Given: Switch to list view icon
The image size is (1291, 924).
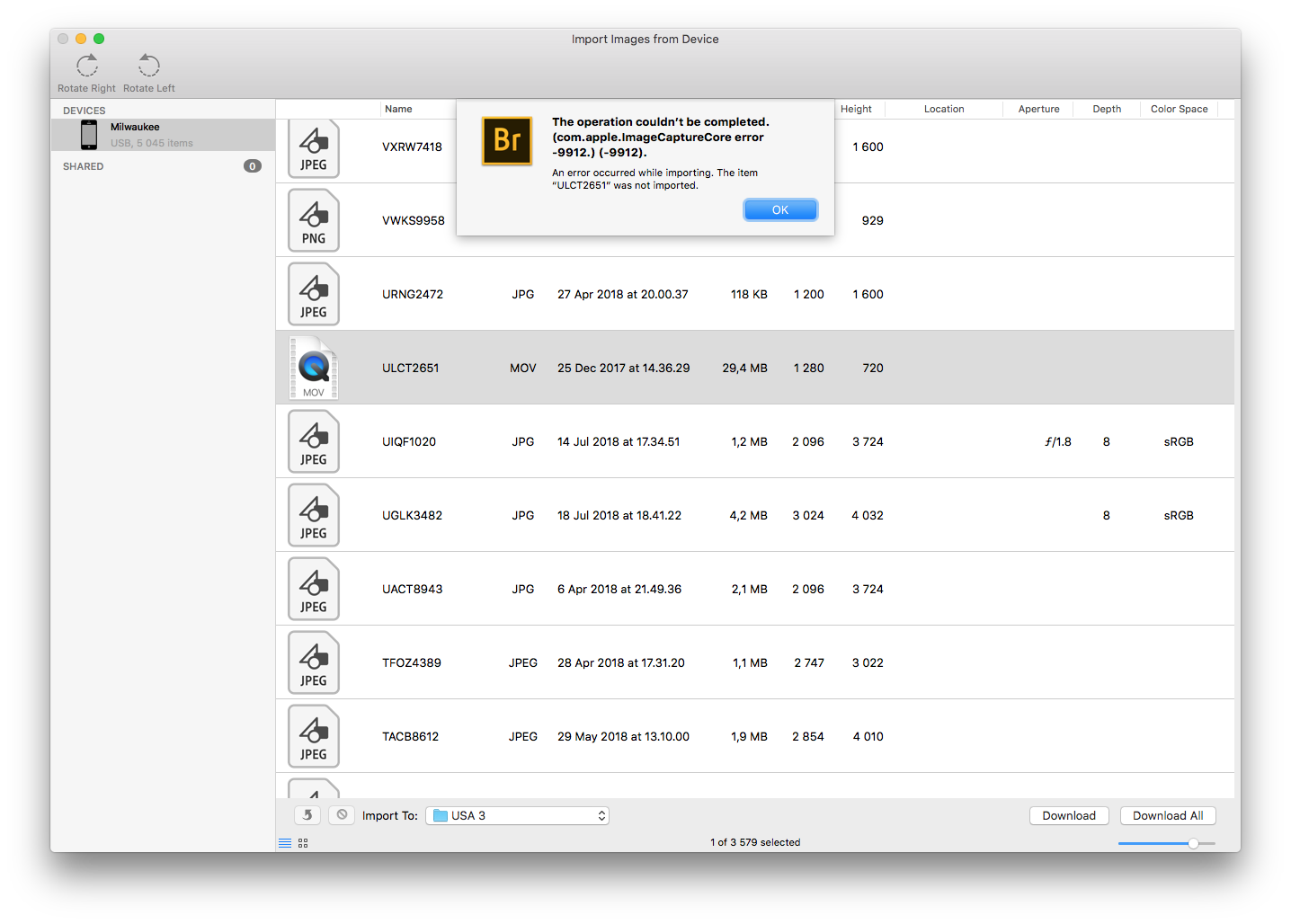Looking at the screenshot, I should 285,843.
